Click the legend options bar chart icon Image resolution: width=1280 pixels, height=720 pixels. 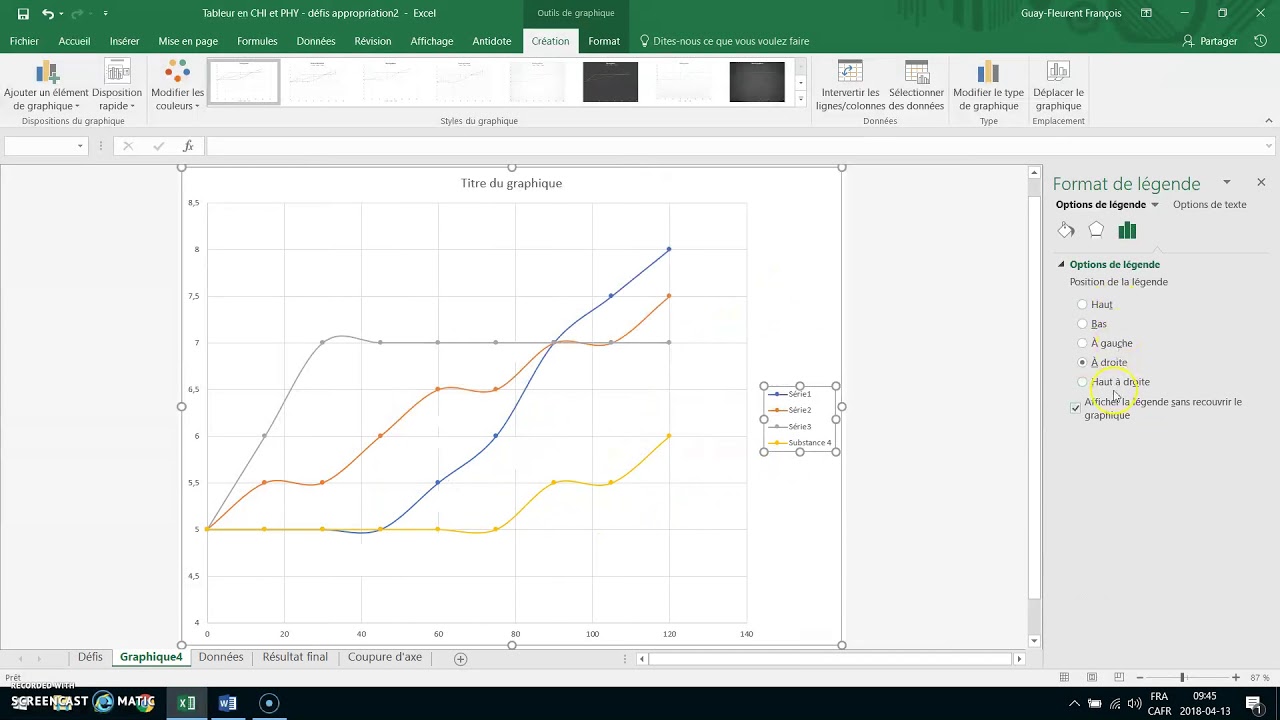(x=1127, y=230)
